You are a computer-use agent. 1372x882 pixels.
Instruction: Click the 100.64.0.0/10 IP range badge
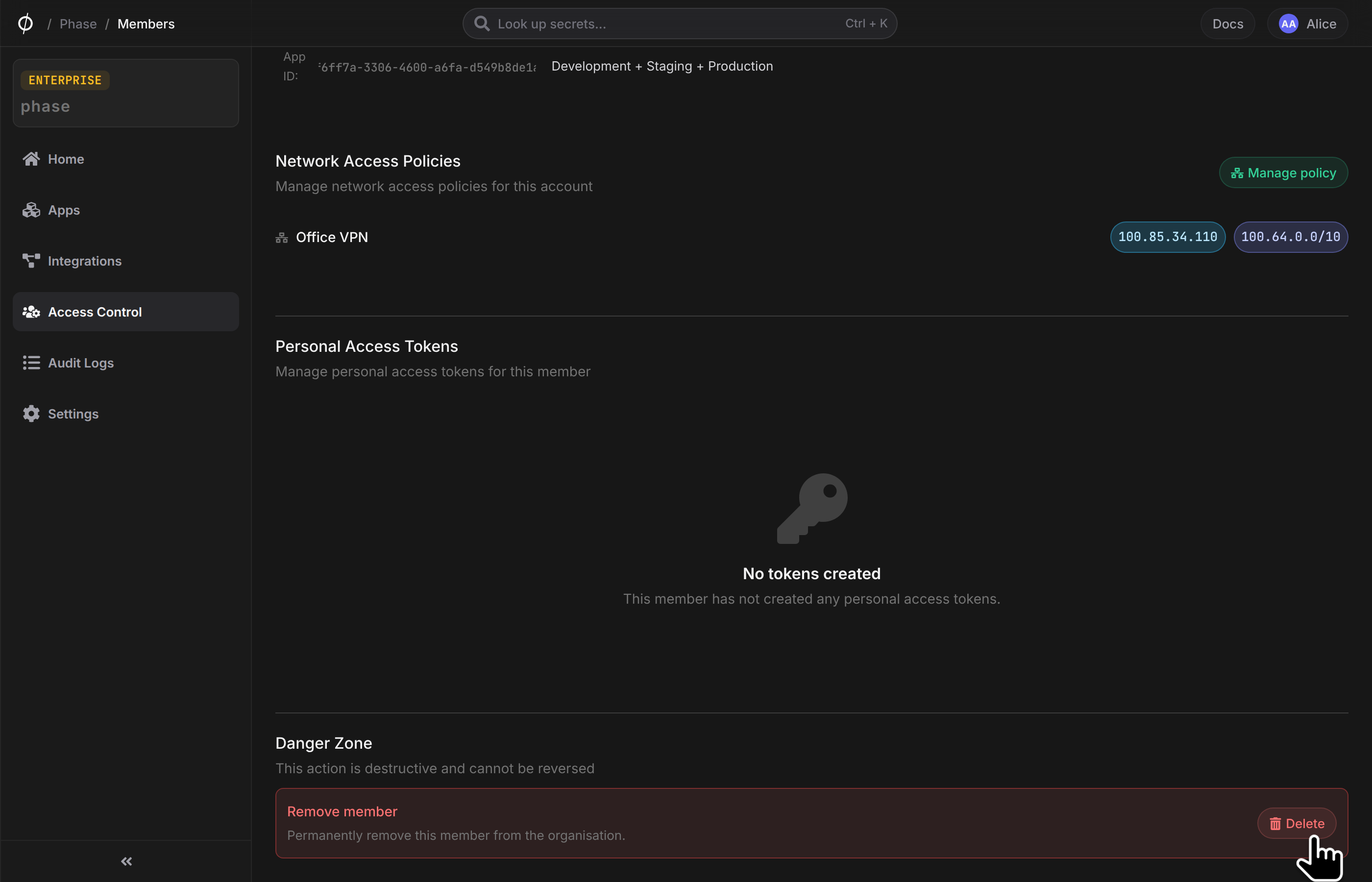(x=1290, y=237)
